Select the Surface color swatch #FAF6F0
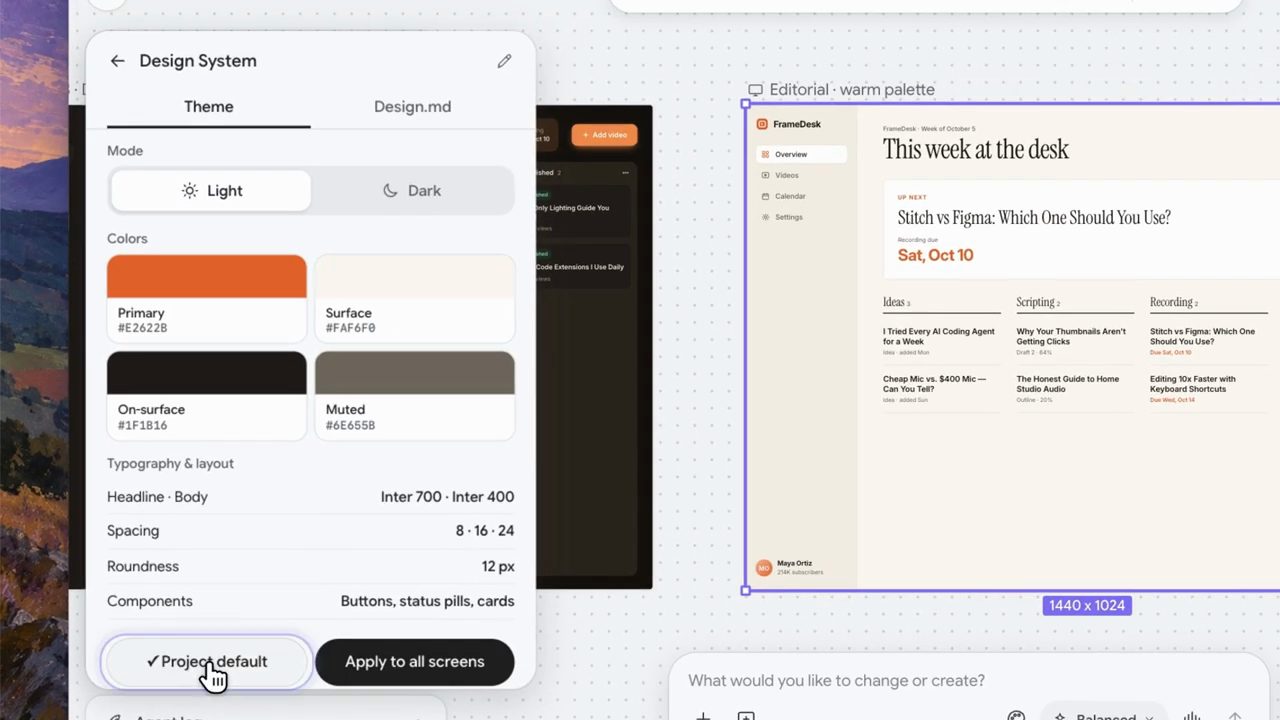Image resolution: width=1280 pixels, height=720 pixels. (415, 298)
